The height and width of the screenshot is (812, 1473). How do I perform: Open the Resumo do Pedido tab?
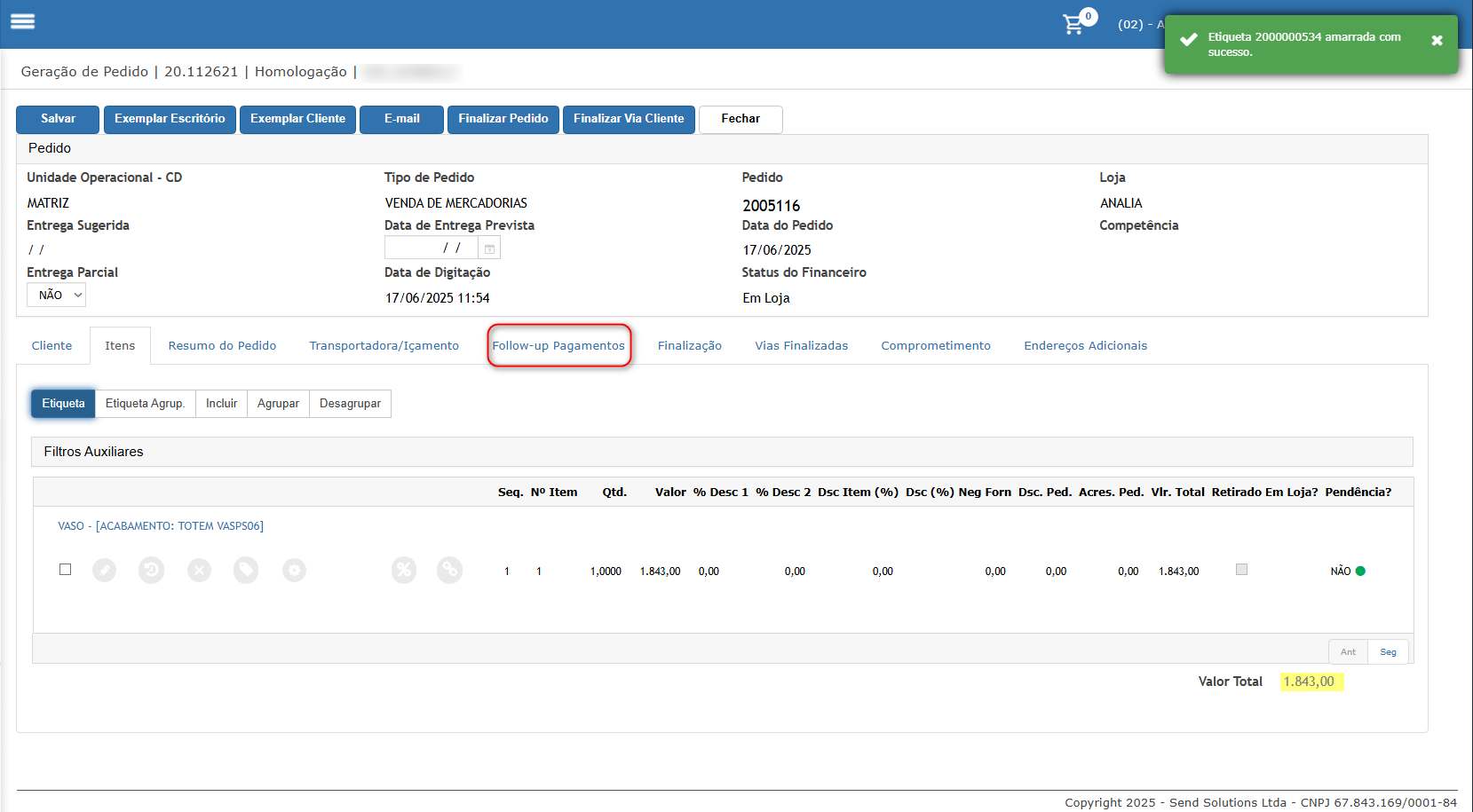click(222, 345)
